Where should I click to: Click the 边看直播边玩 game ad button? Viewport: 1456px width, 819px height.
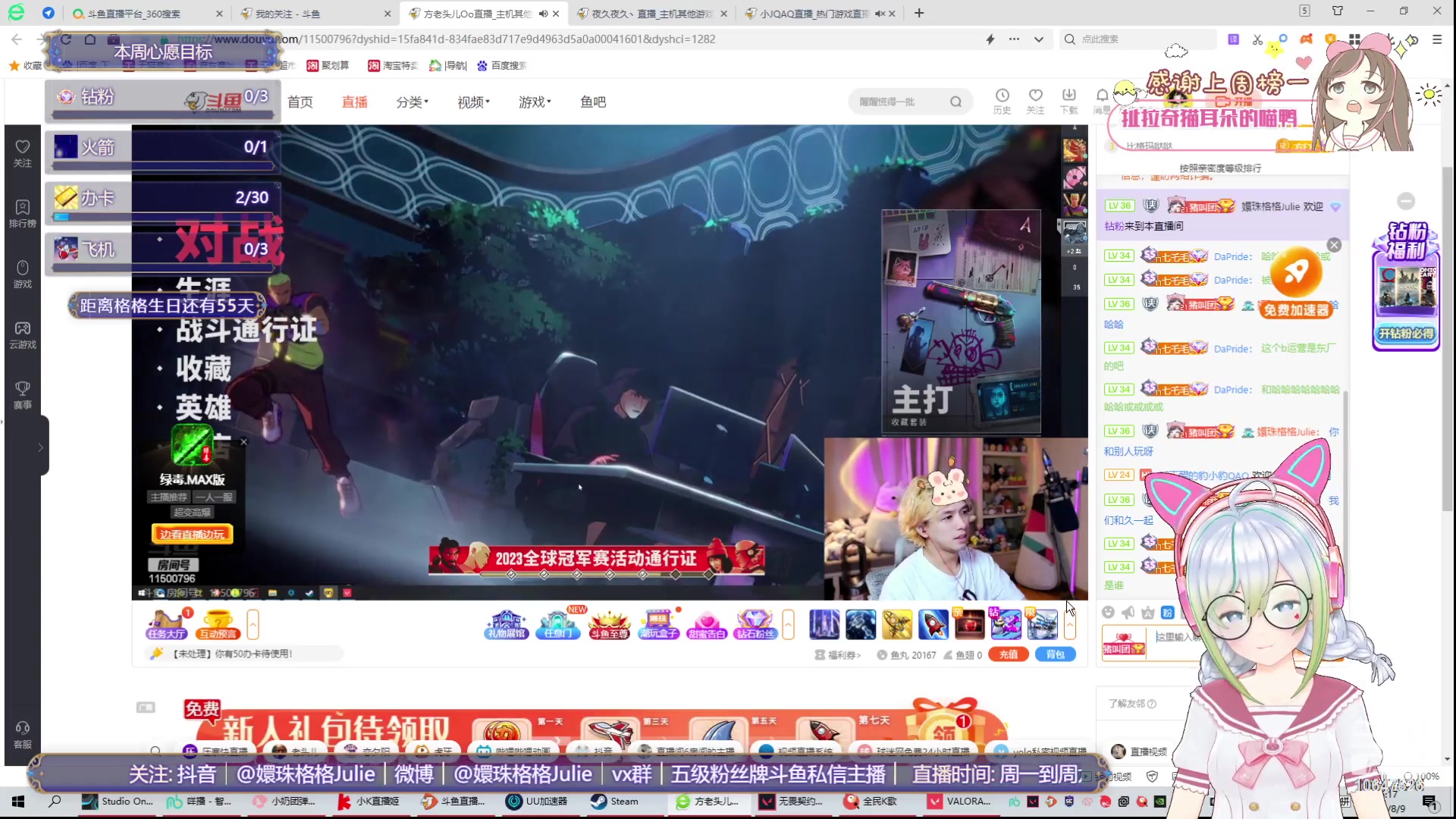pos(192,535)
